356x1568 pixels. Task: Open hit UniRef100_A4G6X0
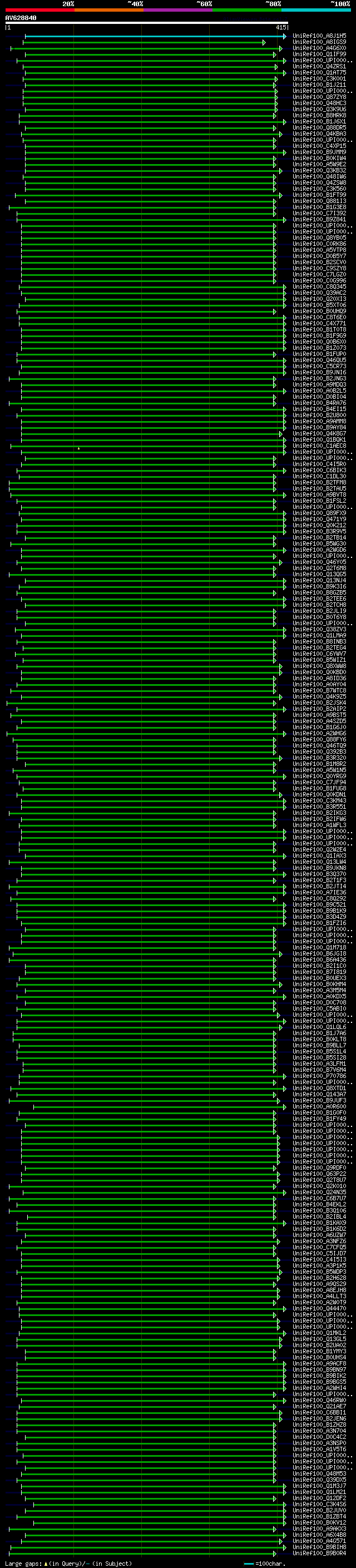click(x=319, y=48)
